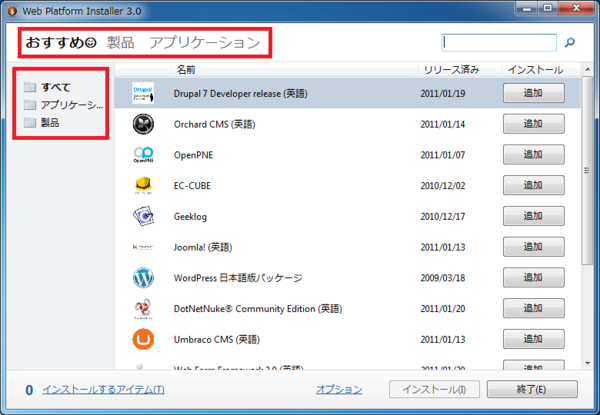Click the Orchard CMS fan-shaped icon
Screen dimensions: 600x415
143,124
